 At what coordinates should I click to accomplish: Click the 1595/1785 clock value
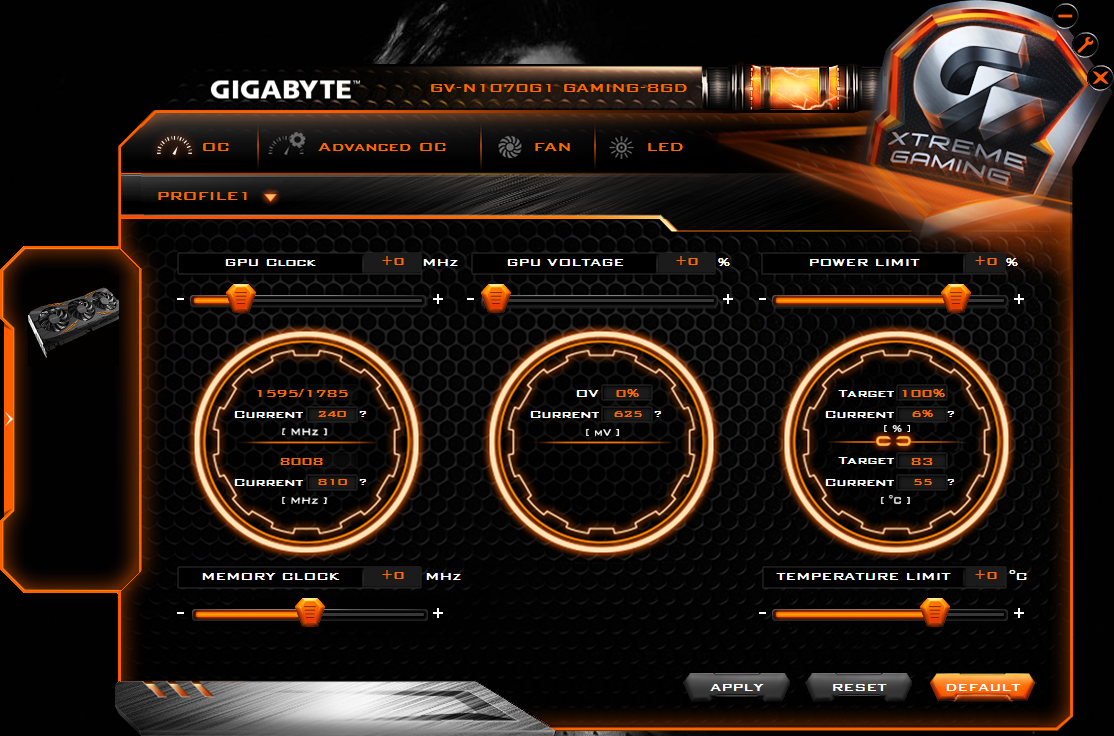pyautogui.click(x=303, y=393)
